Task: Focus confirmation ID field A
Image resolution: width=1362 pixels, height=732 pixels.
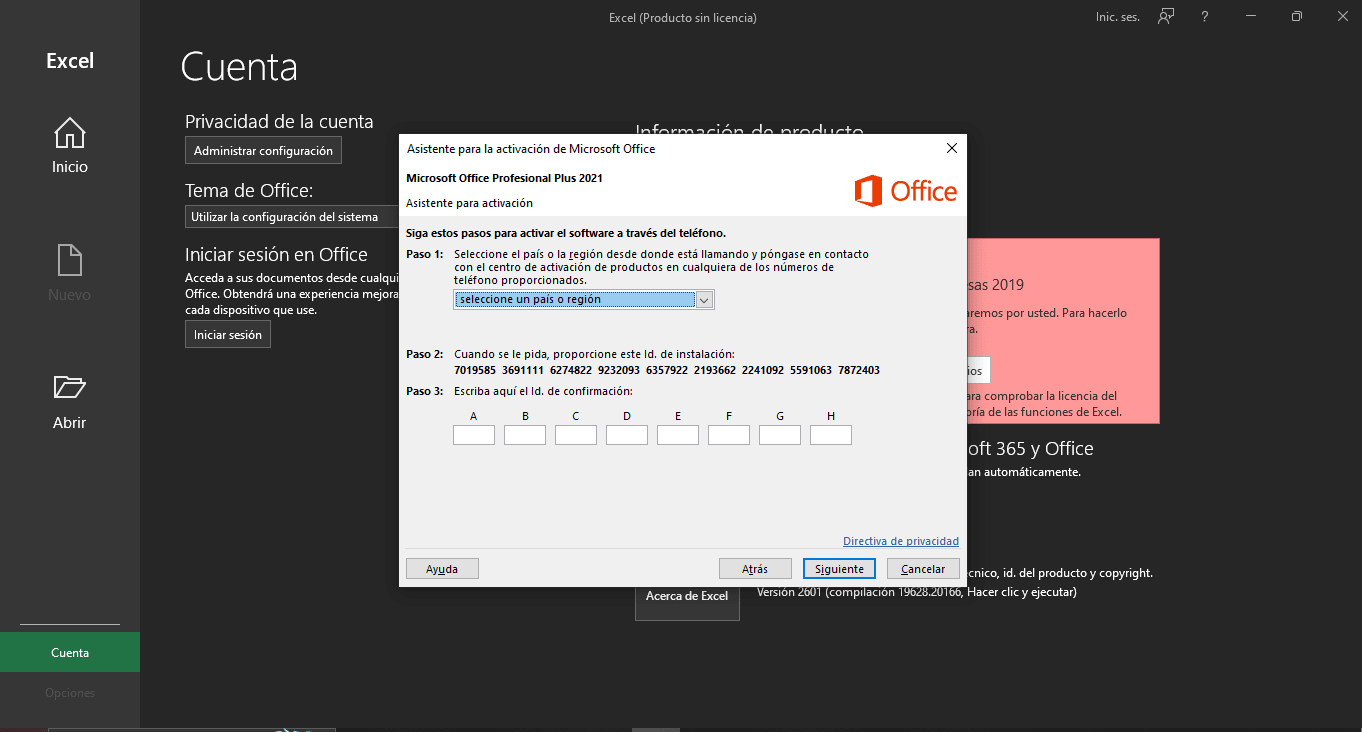Action: (x=474, y=435)
